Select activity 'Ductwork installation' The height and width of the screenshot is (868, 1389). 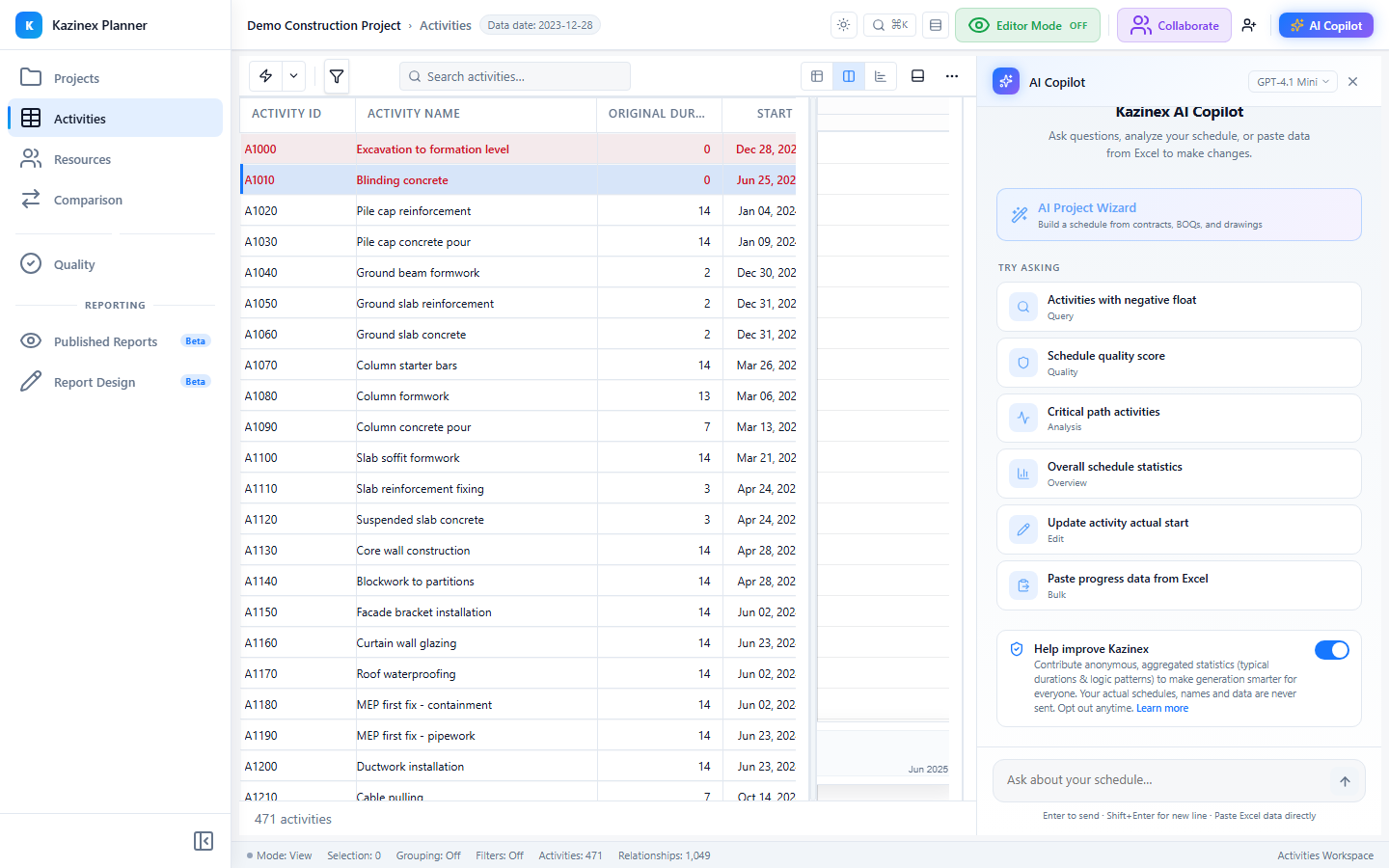click(410, 767)
